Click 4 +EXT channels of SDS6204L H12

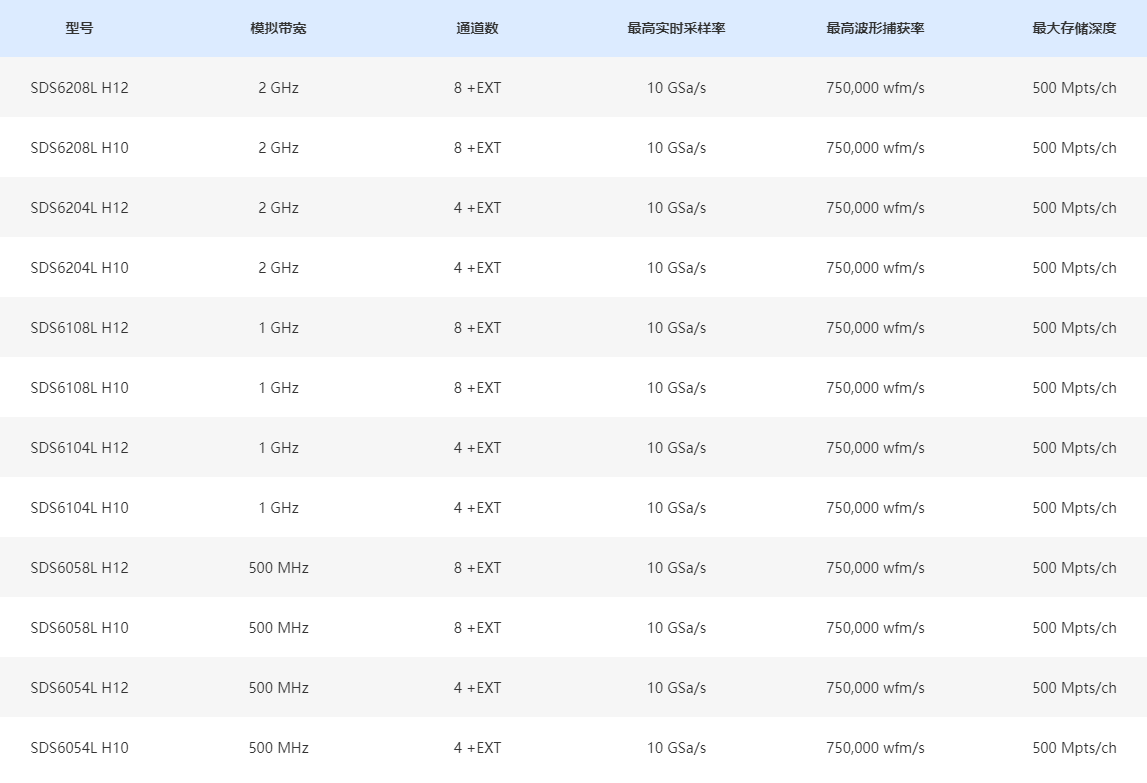coord(477,208)
